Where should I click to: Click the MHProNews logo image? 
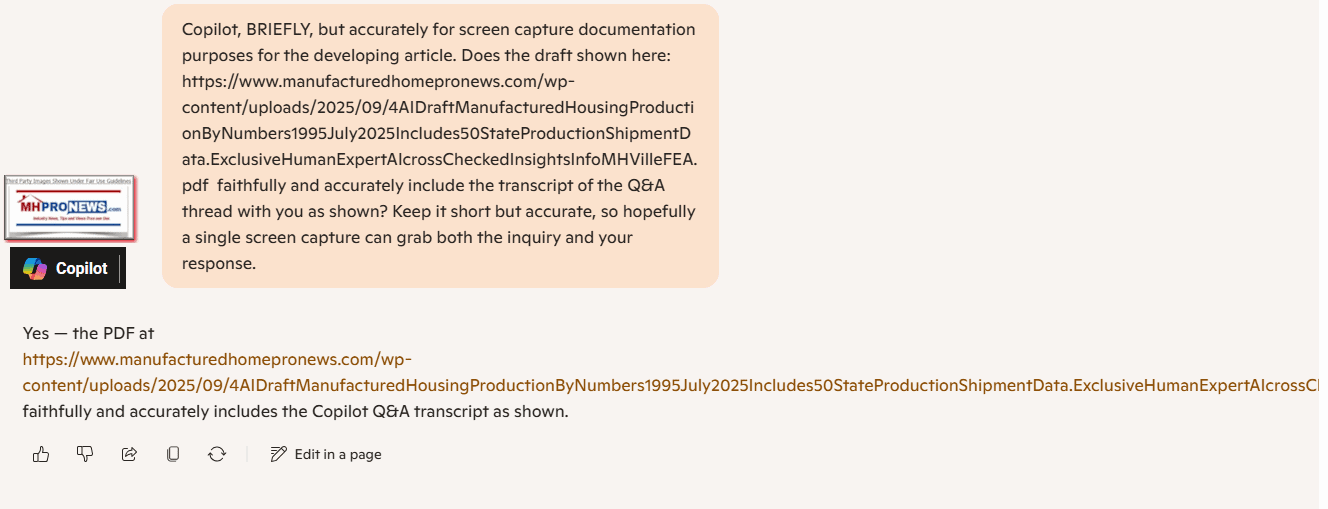pyautogui.click(x=70, y=208)
